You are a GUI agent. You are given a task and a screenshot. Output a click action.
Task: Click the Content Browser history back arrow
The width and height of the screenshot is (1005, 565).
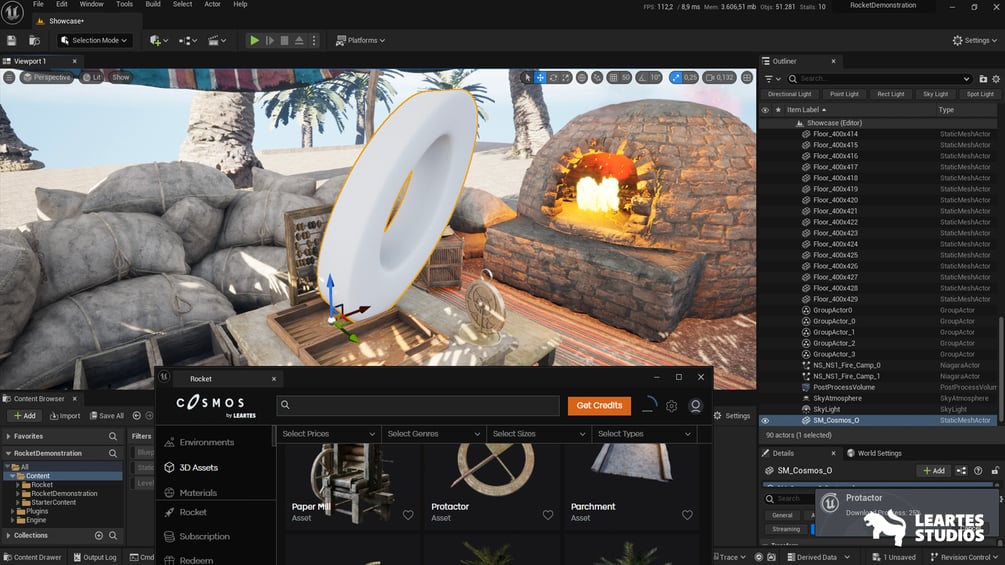(x=137, y=416)
